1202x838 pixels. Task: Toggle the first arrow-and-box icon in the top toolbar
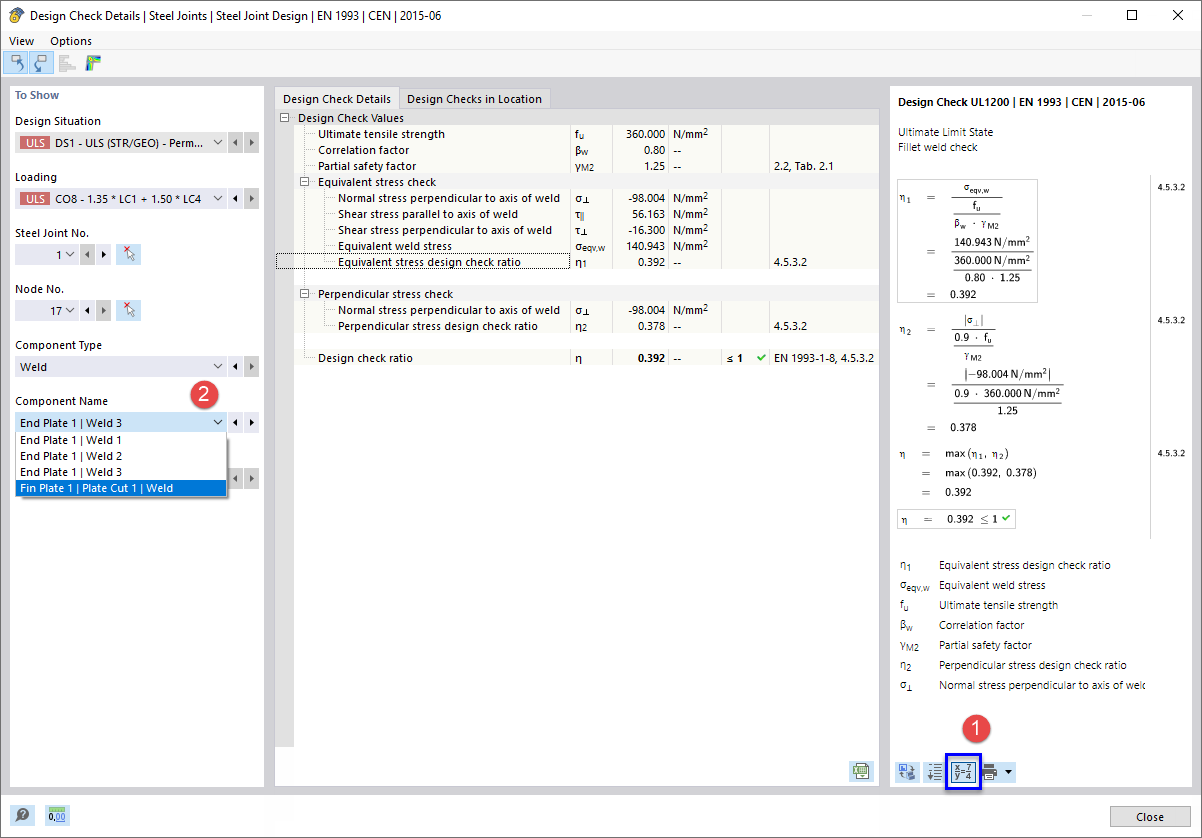tap(17, 63)
